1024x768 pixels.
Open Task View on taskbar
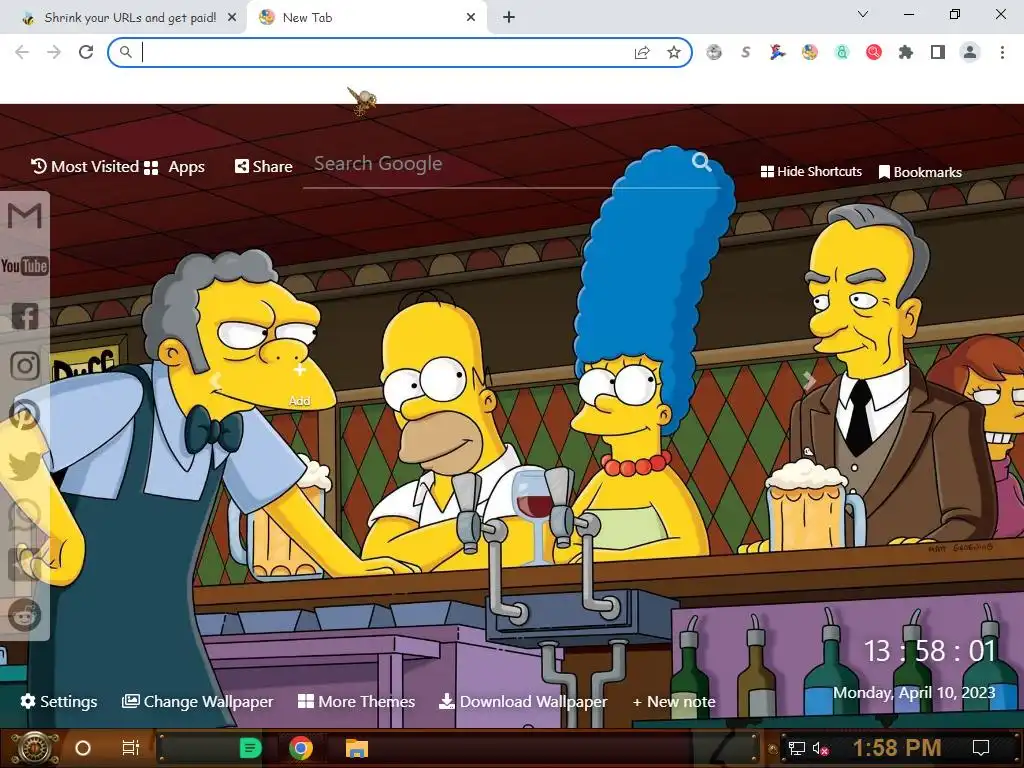[x=131, y=748]
